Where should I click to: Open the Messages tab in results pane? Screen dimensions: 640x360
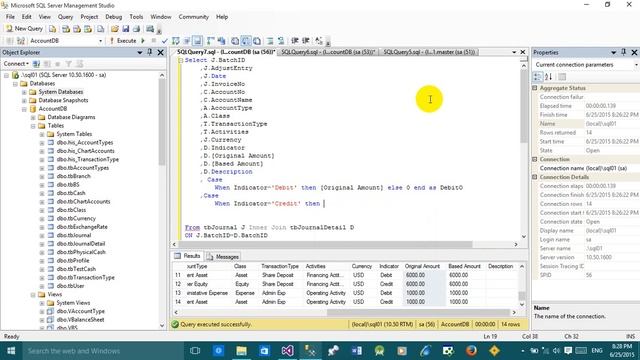point(223,257)
